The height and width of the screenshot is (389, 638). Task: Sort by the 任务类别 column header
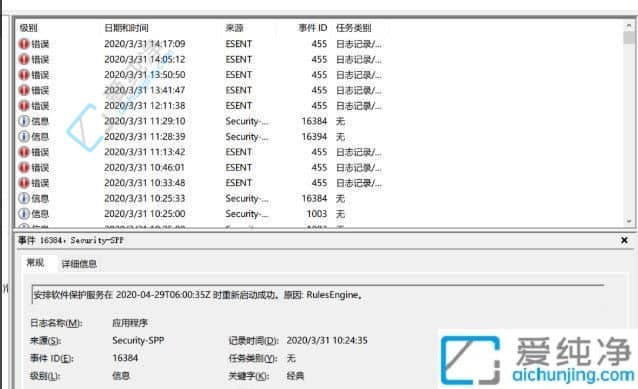coord(353,28)
